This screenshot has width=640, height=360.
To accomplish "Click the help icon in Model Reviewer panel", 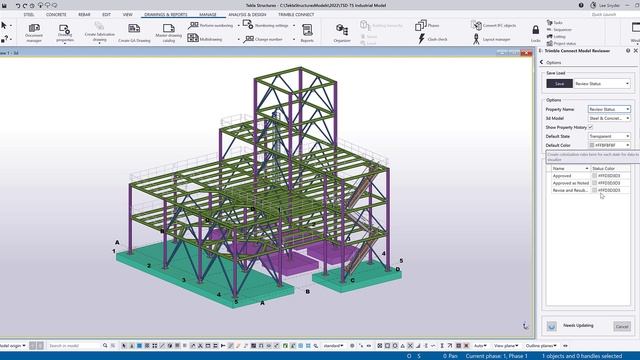I will pos(628,51).
